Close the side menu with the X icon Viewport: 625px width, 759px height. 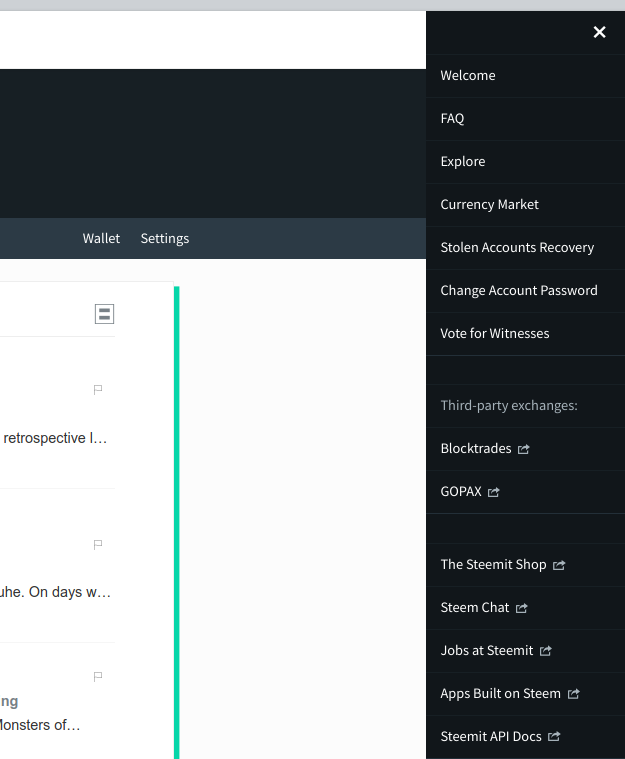[x=599, y=32]
